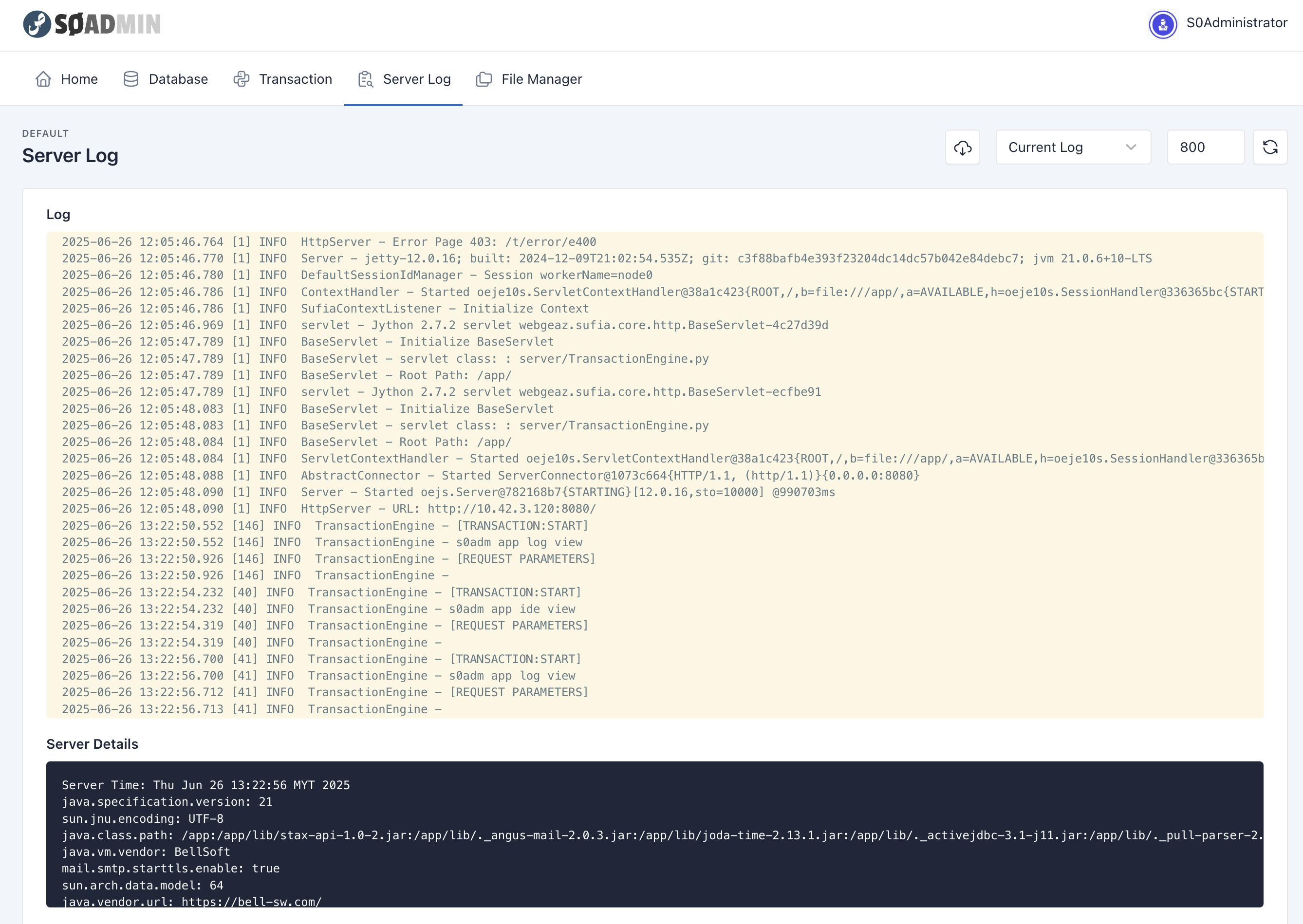The height and width of the screenshot is (924, 1303).
Task: Click the Server Details section title
Action: (x=92, y=744)
